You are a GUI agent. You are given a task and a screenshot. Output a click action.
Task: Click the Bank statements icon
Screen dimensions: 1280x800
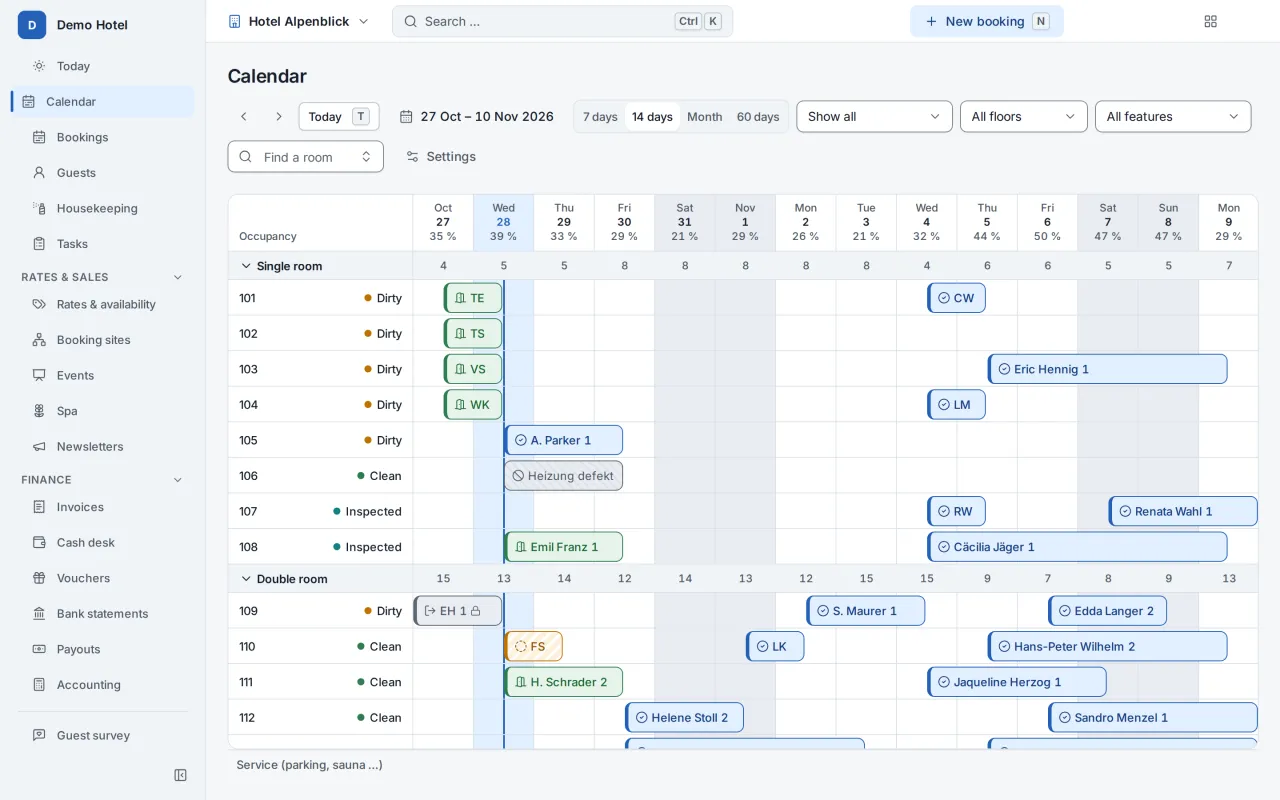coord(39,614)
